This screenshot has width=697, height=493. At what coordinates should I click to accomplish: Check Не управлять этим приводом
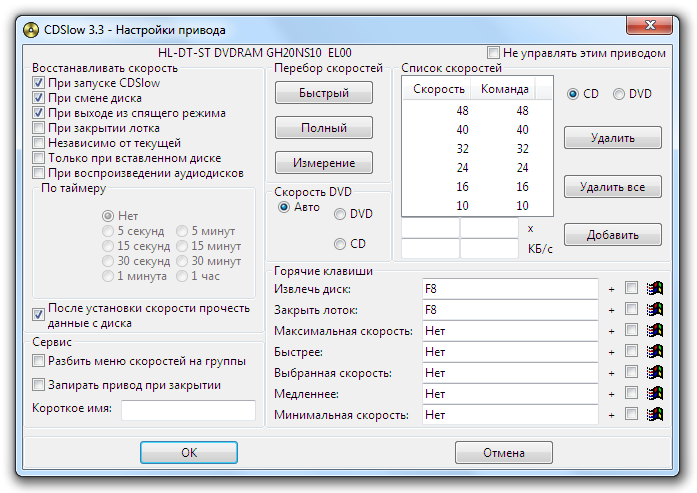pyautogui.click(x=493, y=52)
